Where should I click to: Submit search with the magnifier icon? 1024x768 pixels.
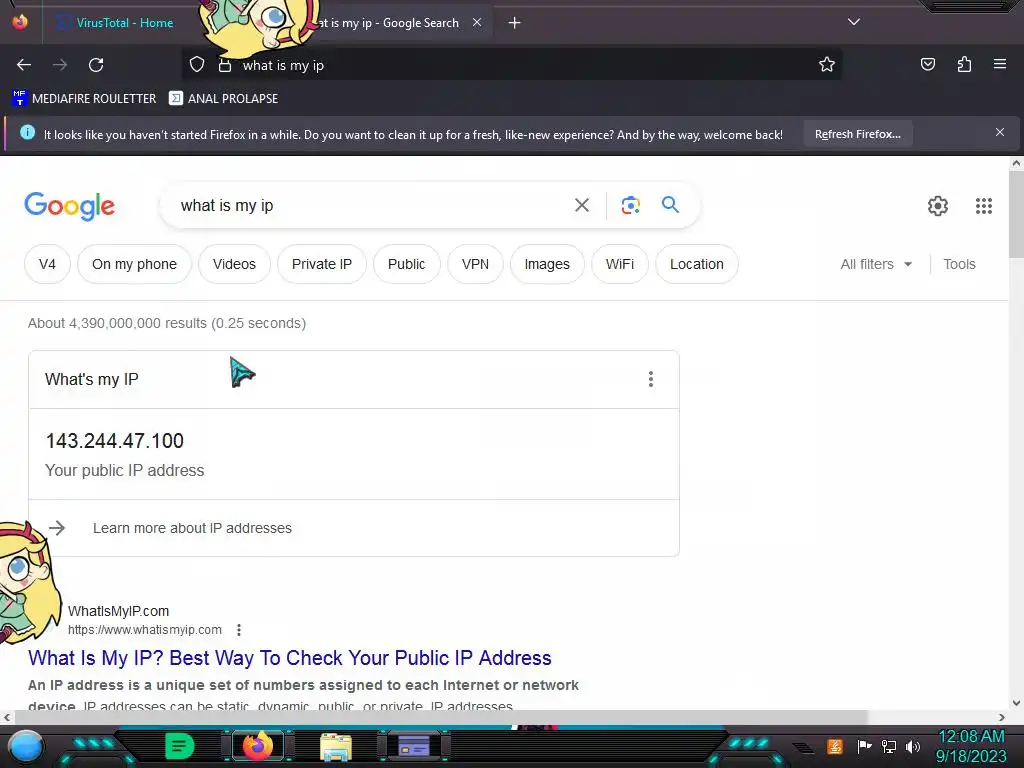(x=671, y=204)
